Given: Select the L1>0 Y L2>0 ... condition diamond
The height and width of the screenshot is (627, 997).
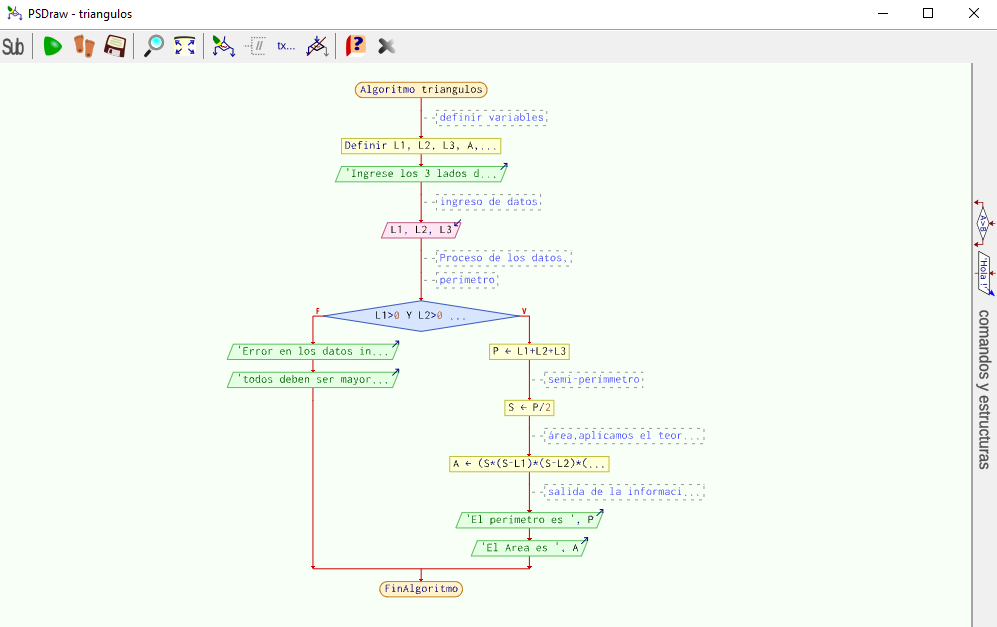Looking at the screenshot, I should (x=421, y=316).
